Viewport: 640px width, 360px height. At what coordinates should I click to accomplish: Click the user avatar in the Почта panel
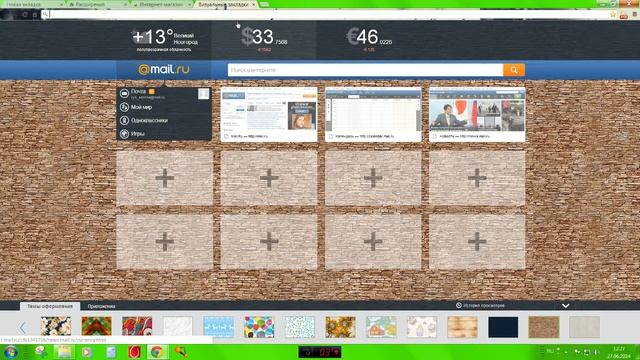(x=204, y=93)
